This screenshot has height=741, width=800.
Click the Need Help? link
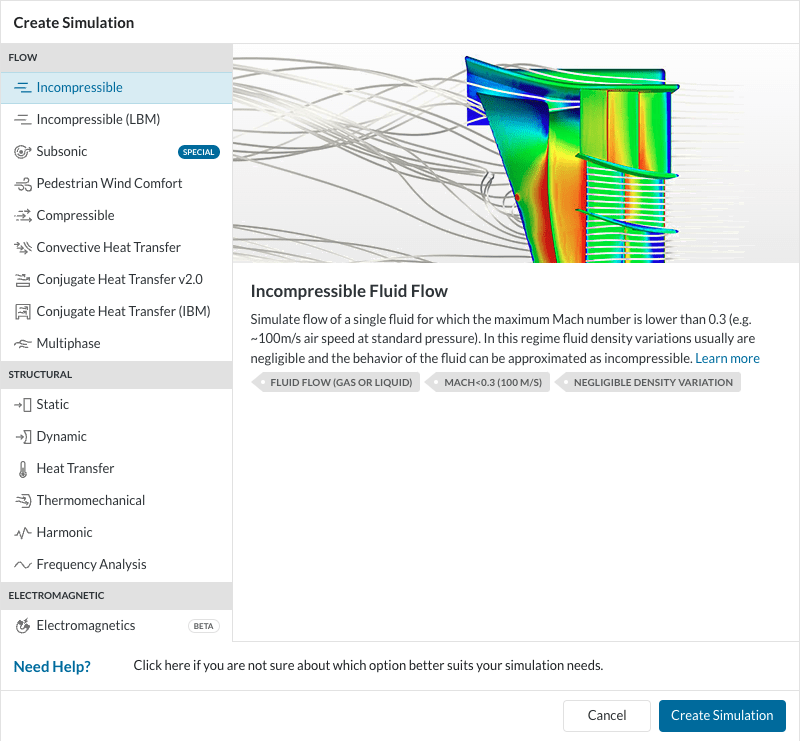pyautogui.click(x=51, y=666)
